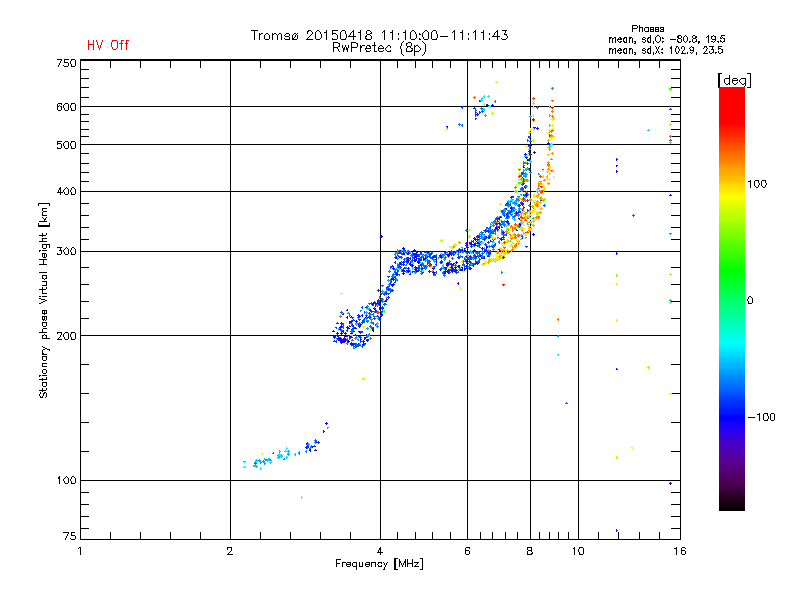Click the rainbow phase colorbar

click(x=732, y=299)
